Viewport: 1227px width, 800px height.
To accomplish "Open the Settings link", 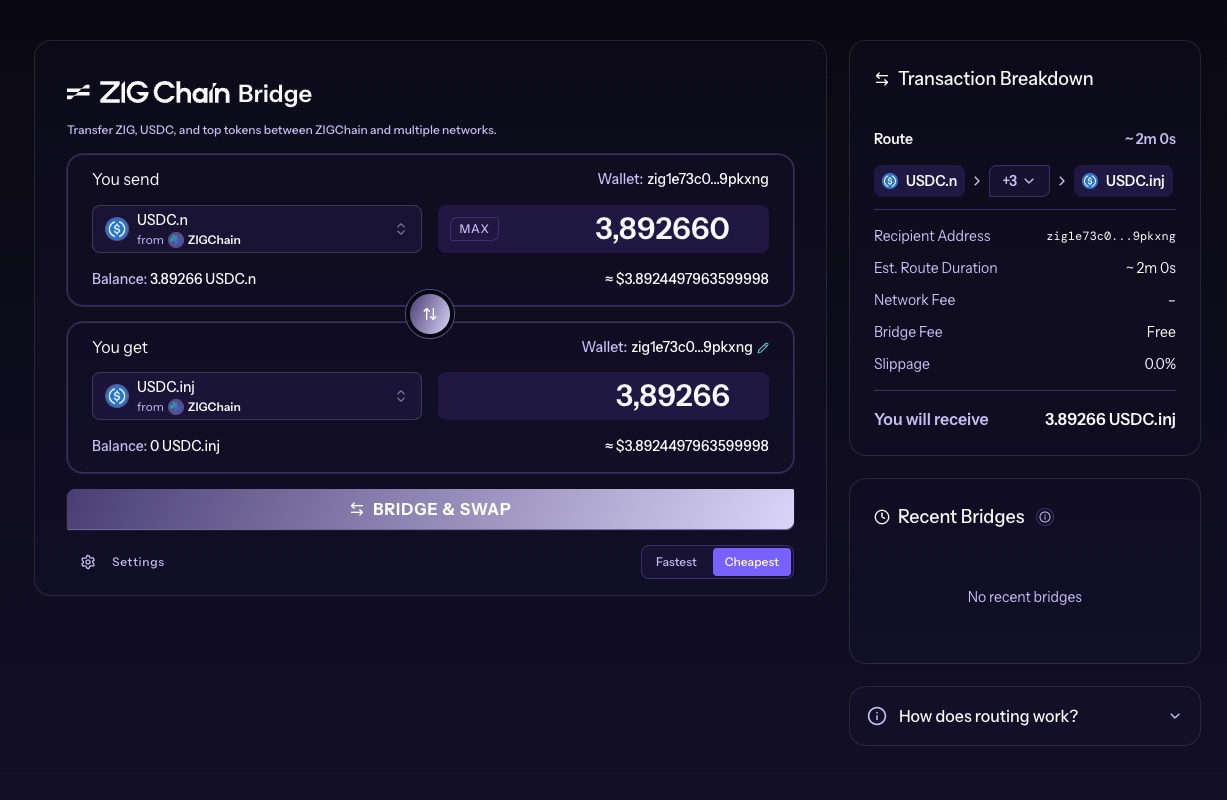I will tap(138, 562).
